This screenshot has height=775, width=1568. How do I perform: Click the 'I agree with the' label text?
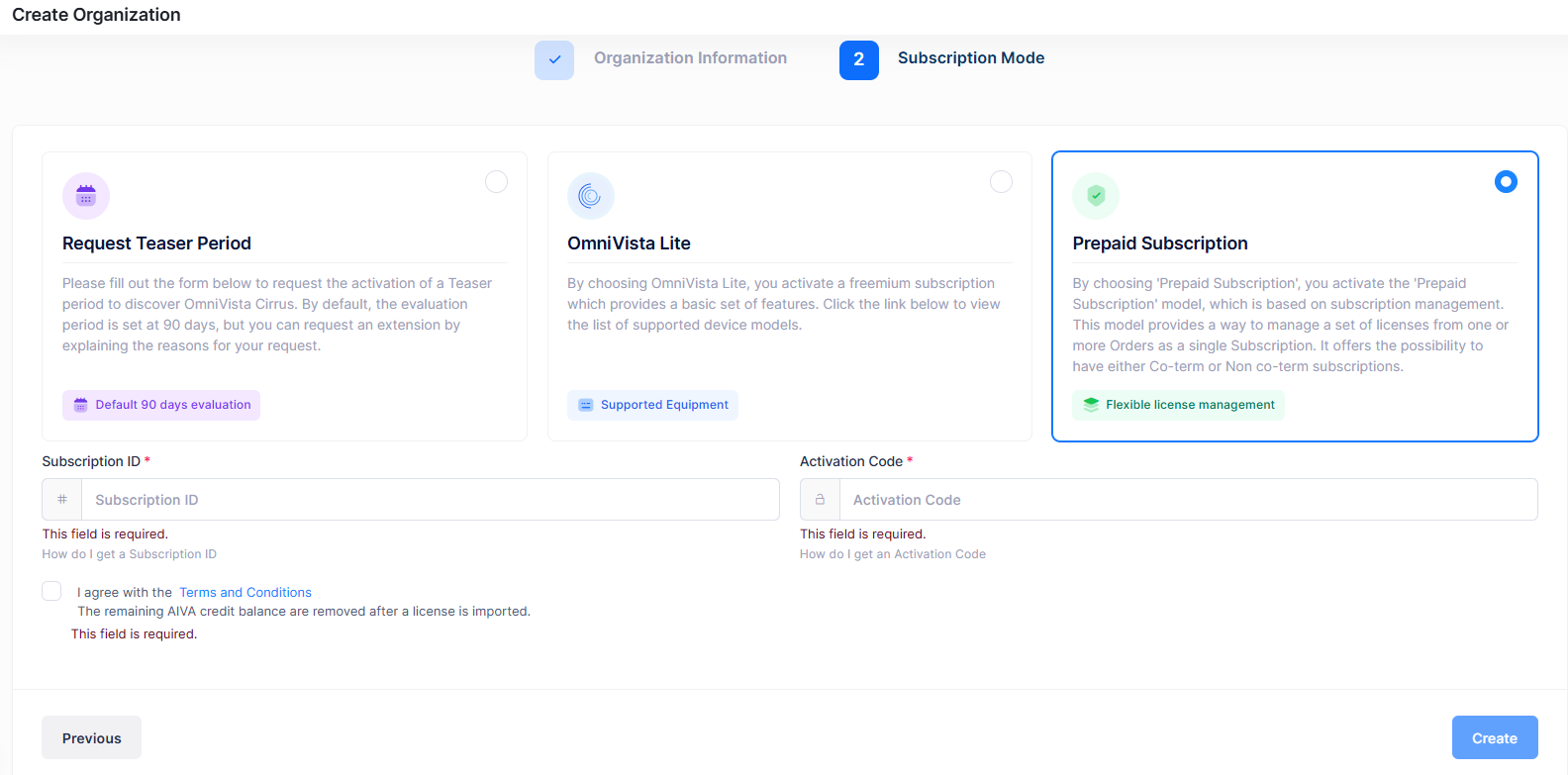(x=125, y=593)
